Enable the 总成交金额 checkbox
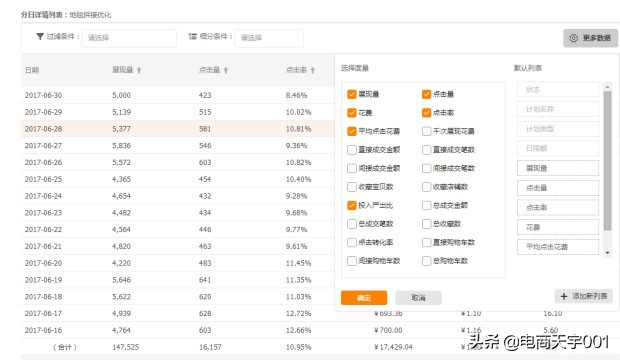620x360 pixels. (x=426, y=205)
